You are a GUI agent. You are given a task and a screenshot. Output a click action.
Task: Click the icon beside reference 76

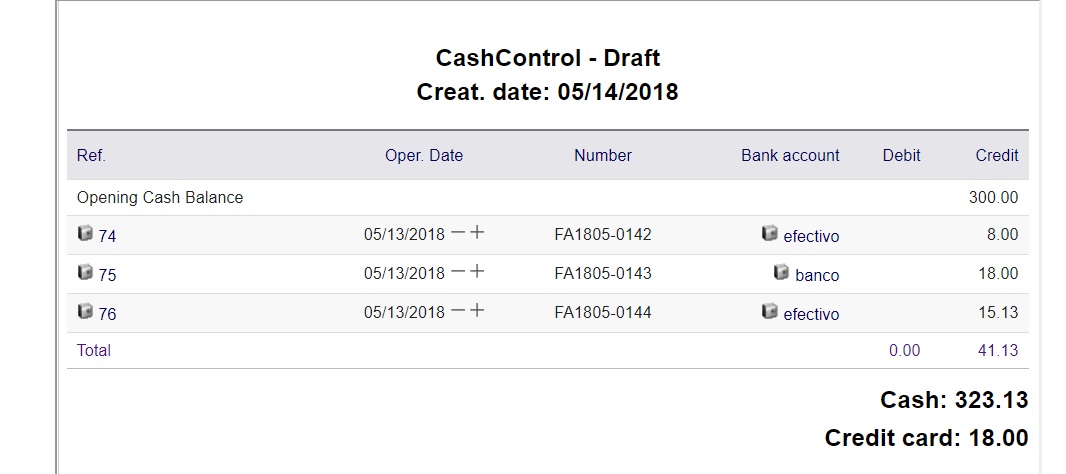85,311
